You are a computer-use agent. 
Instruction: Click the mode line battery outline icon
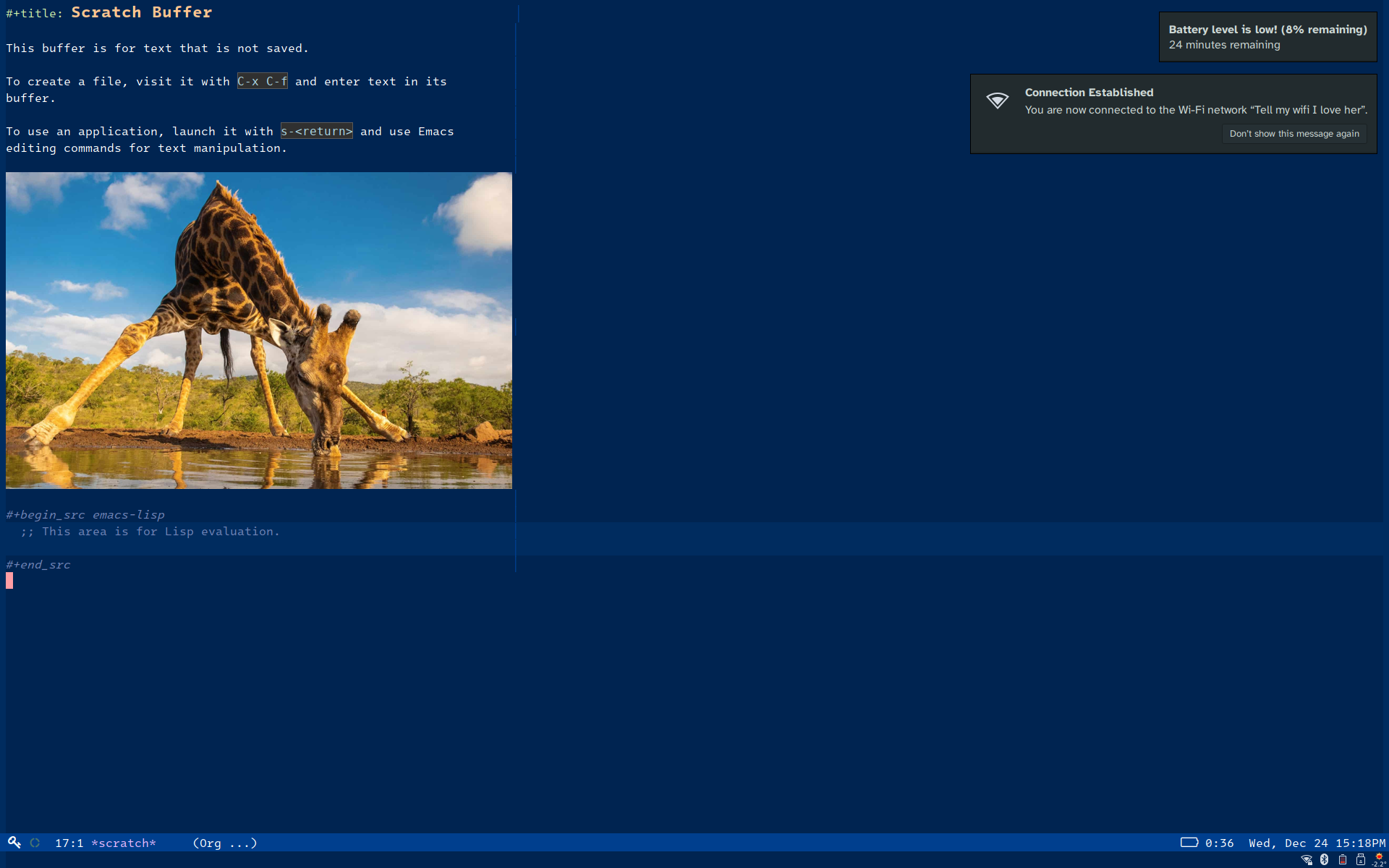(x=1189, y=842)
